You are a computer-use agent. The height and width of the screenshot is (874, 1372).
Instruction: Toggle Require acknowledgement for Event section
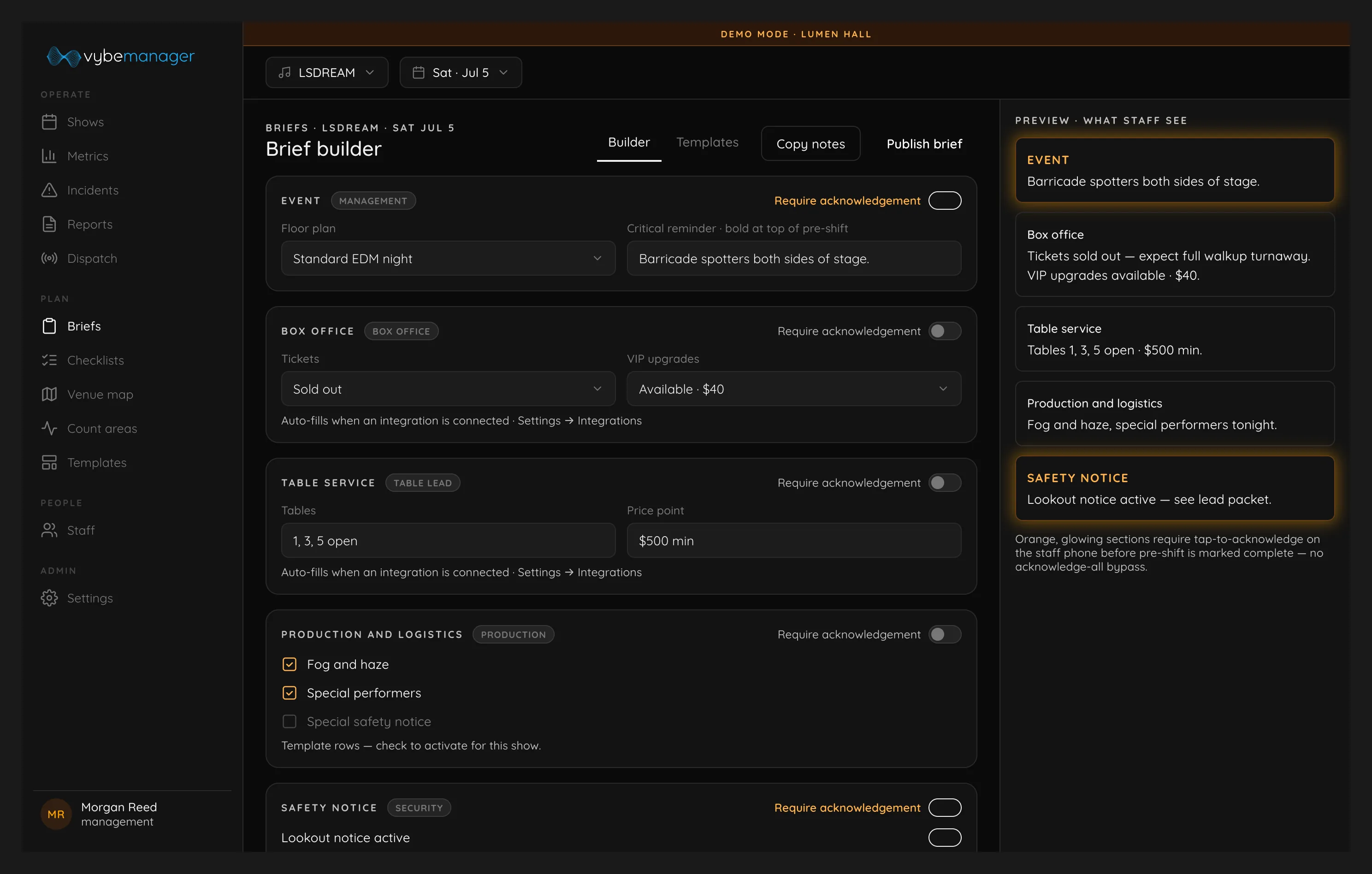[x=945, y=201]
